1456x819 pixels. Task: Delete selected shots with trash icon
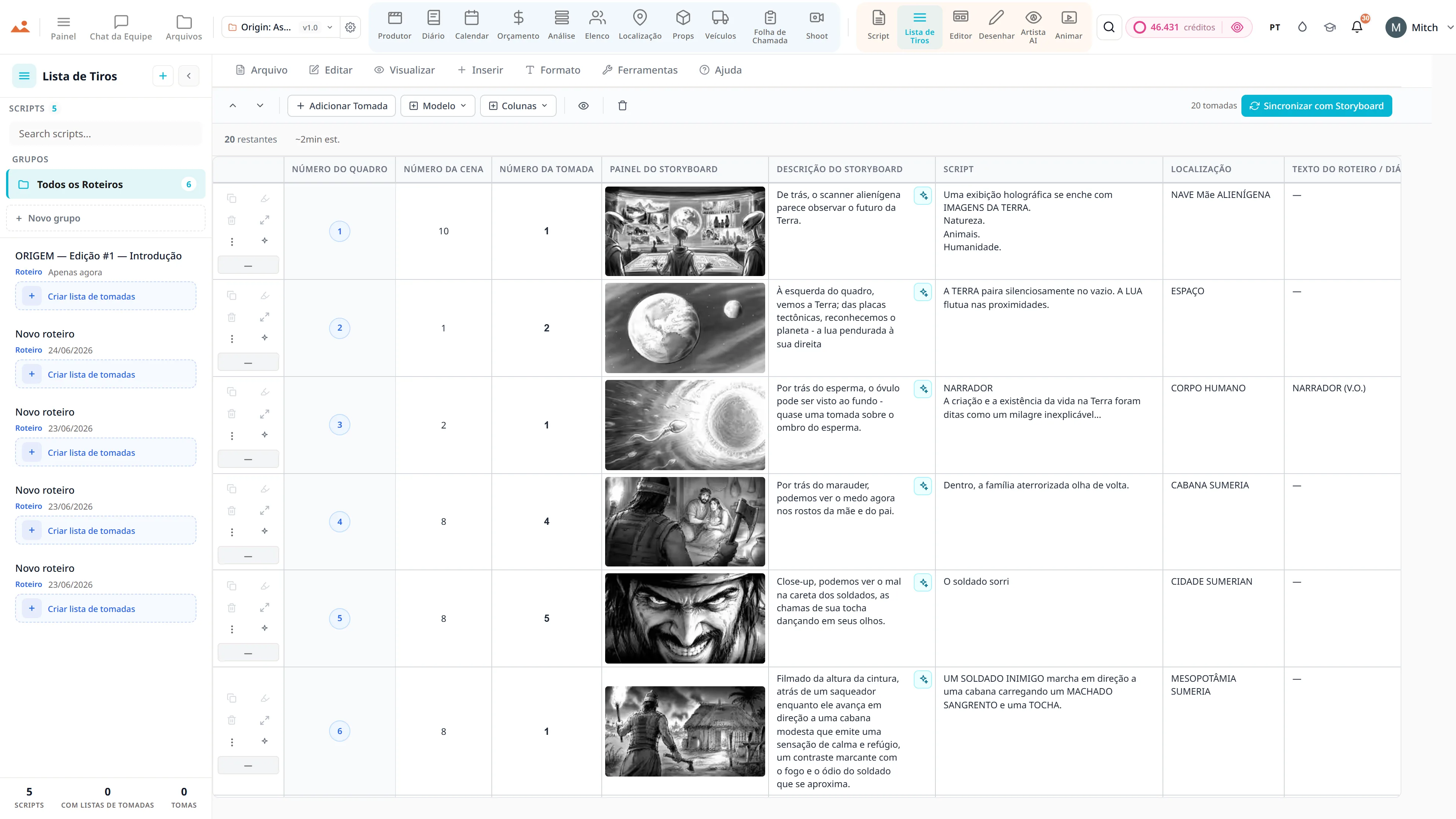[622, 106]
